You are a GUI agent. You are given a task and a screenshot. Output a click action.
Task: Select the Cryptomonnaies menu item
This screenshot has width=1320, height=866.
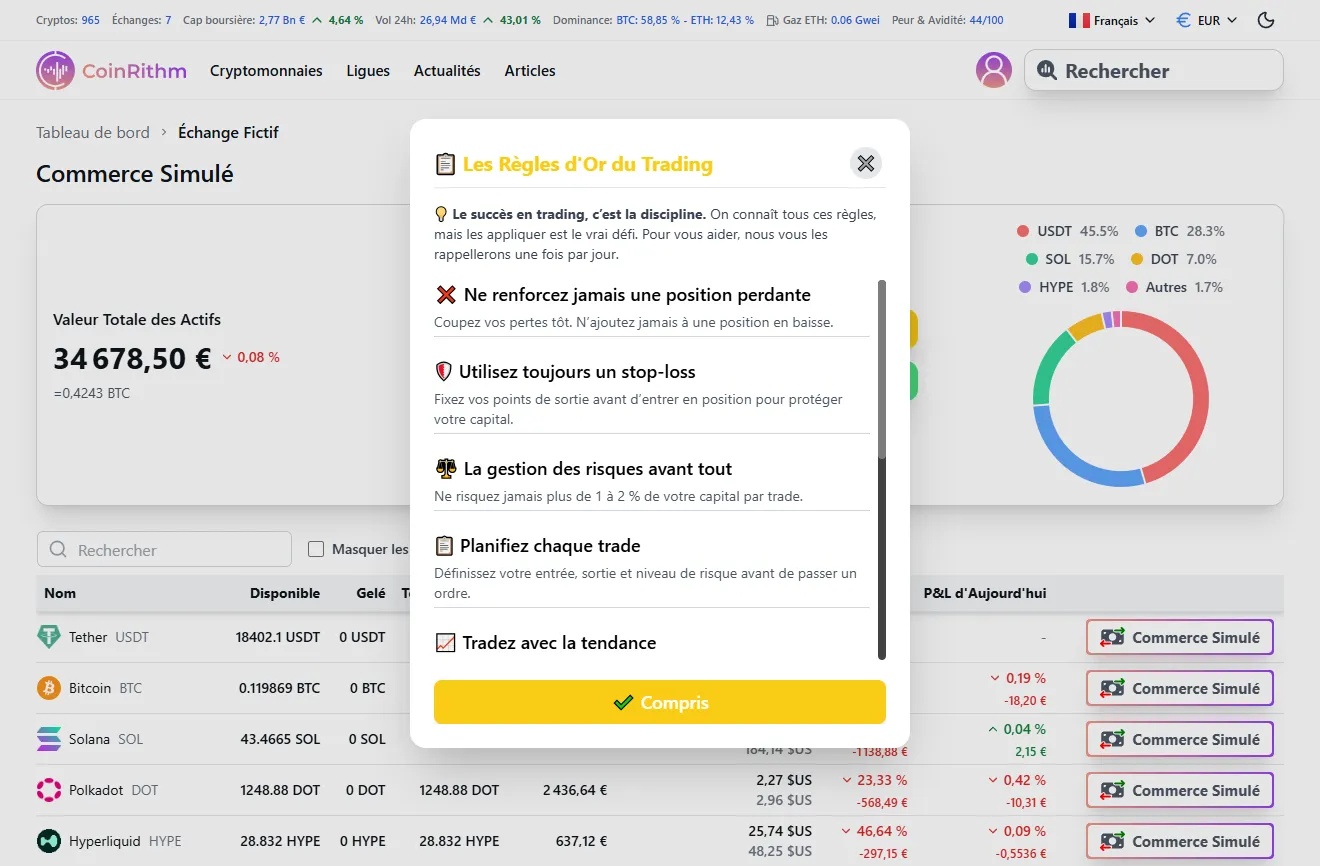266,70
